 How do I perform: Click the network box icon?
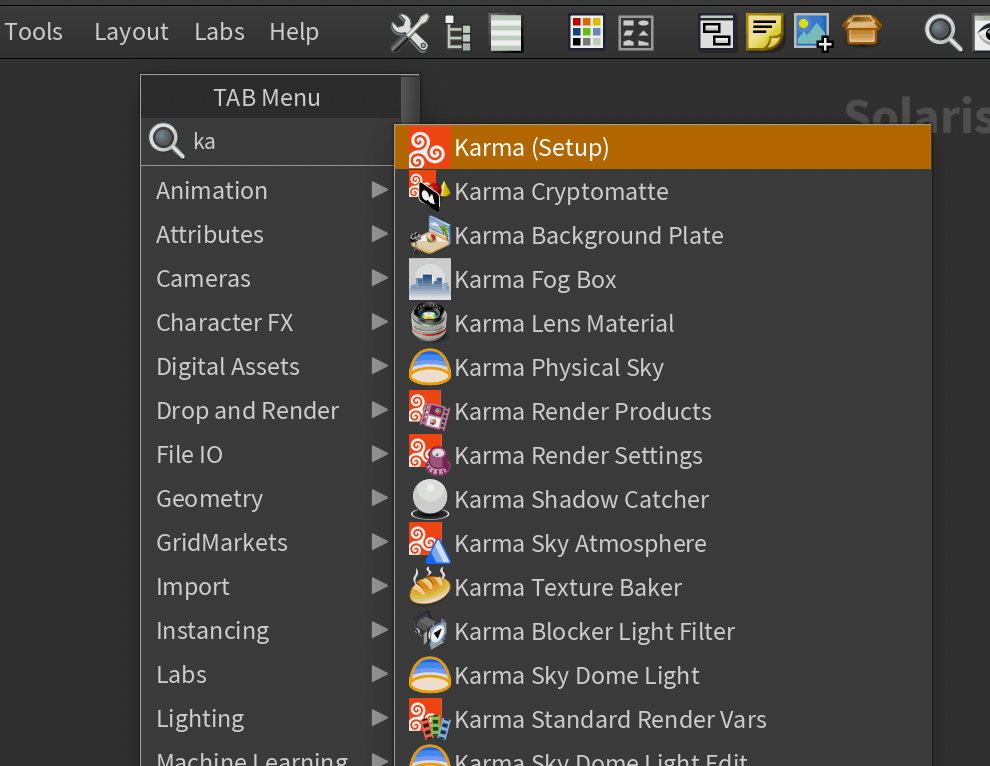coord(717,32)
